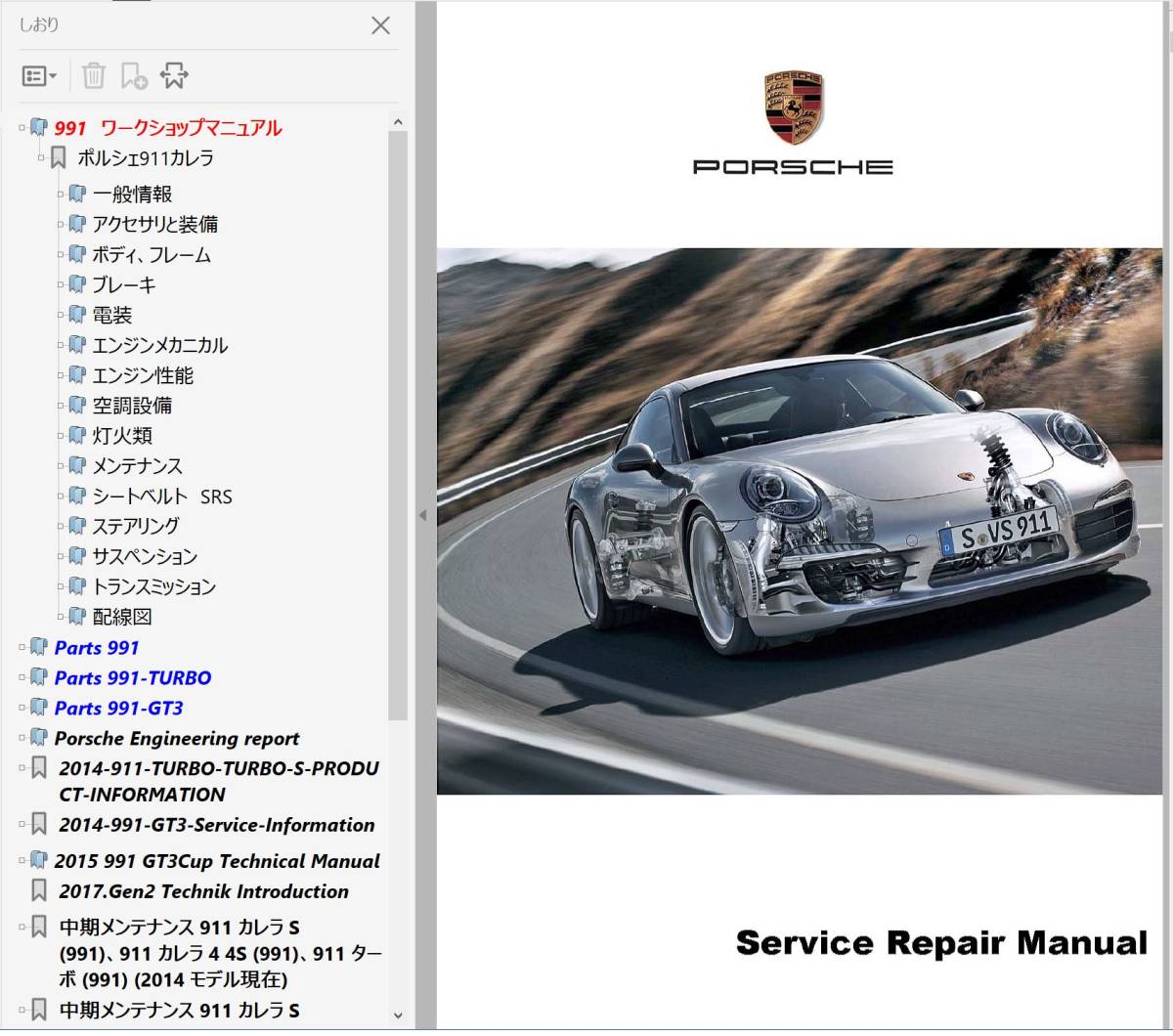The image size is (1173, 1036).
Task: Click bookmark icon next to シートベルト SRS
Action: point(77,496)
